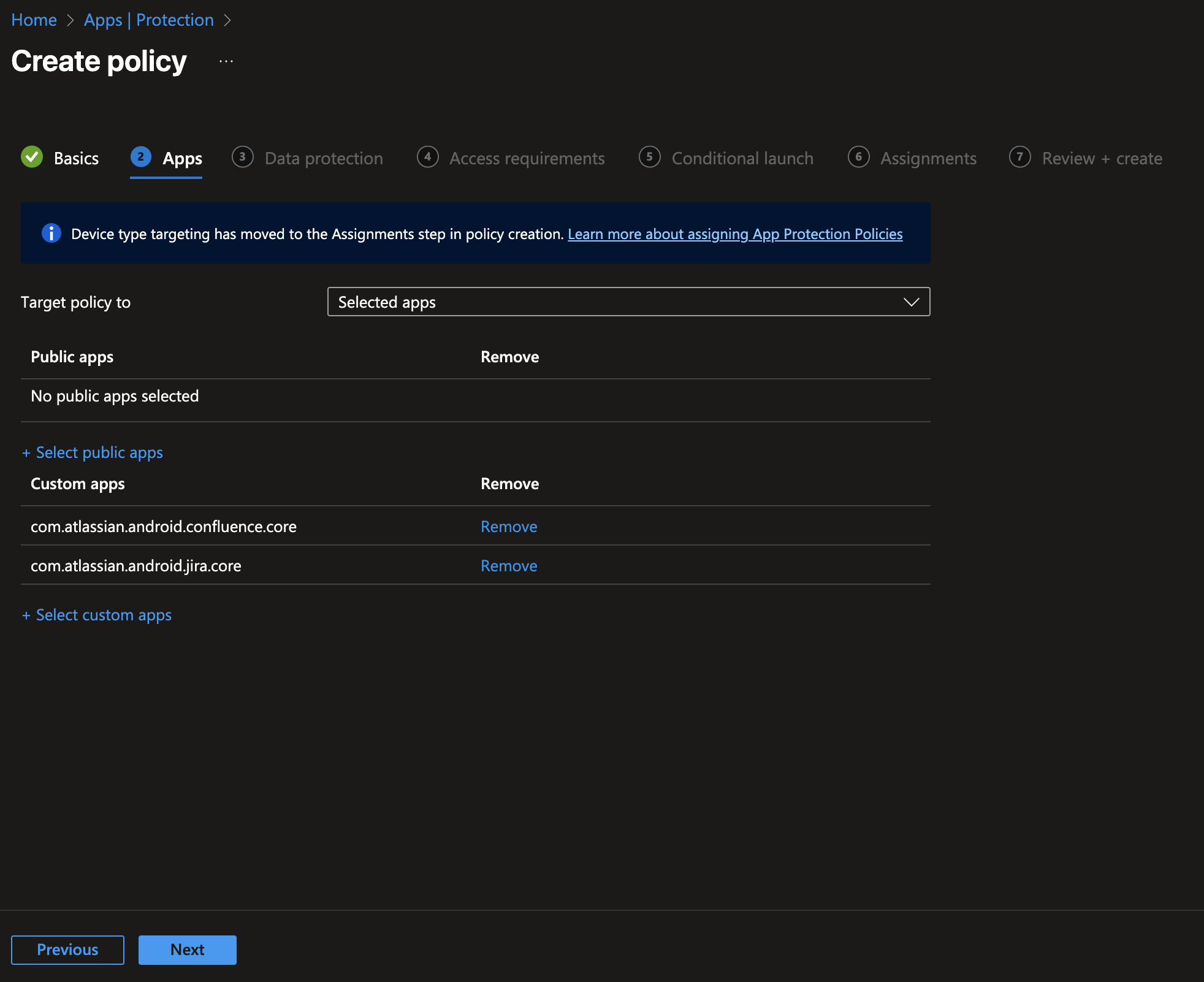Click the info icon in the notification banner

click(51, 234)
